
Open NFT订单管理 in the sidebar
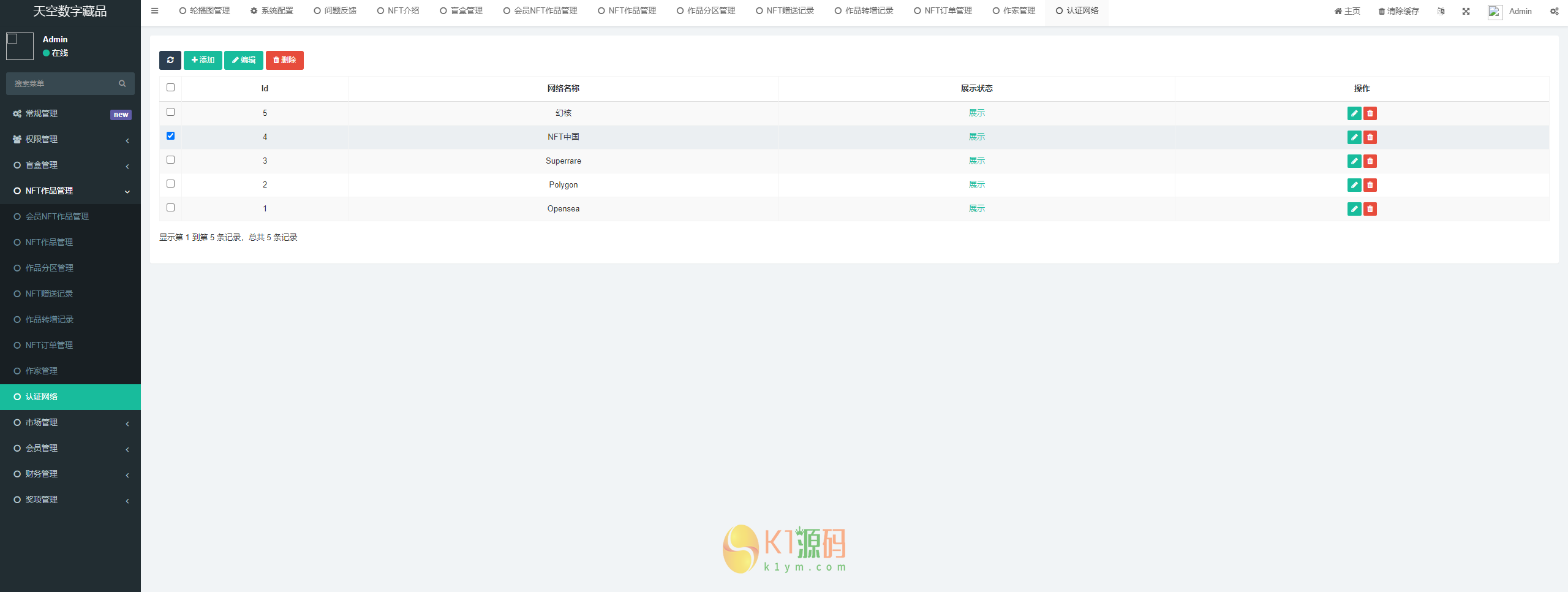tap(70, 345)
